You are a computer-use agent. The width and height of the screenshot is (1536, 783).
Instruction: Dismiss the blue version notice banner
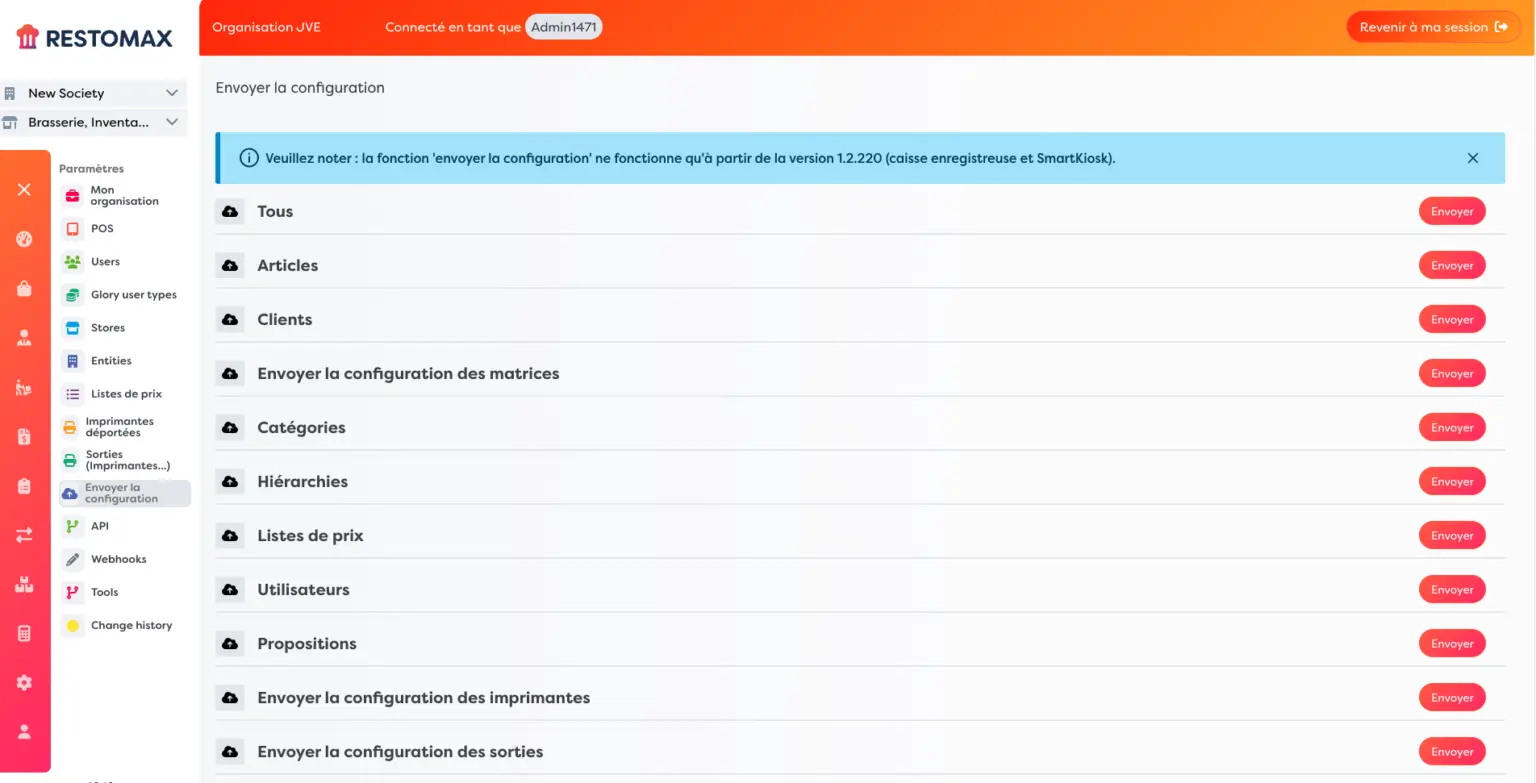(1472, 158)
